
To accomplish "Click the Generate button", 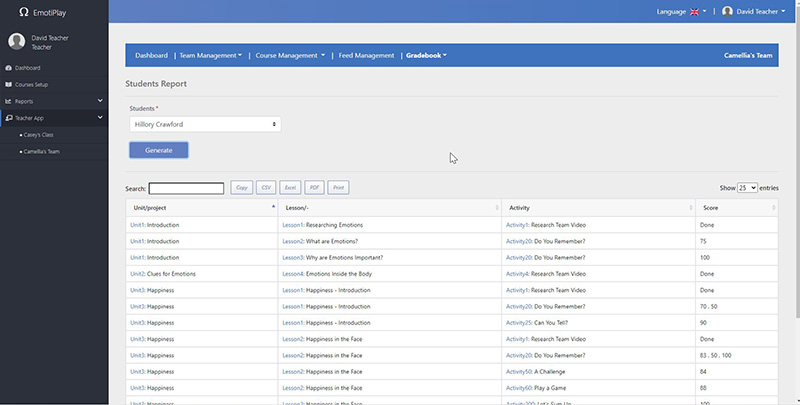I will pos(159,150).
